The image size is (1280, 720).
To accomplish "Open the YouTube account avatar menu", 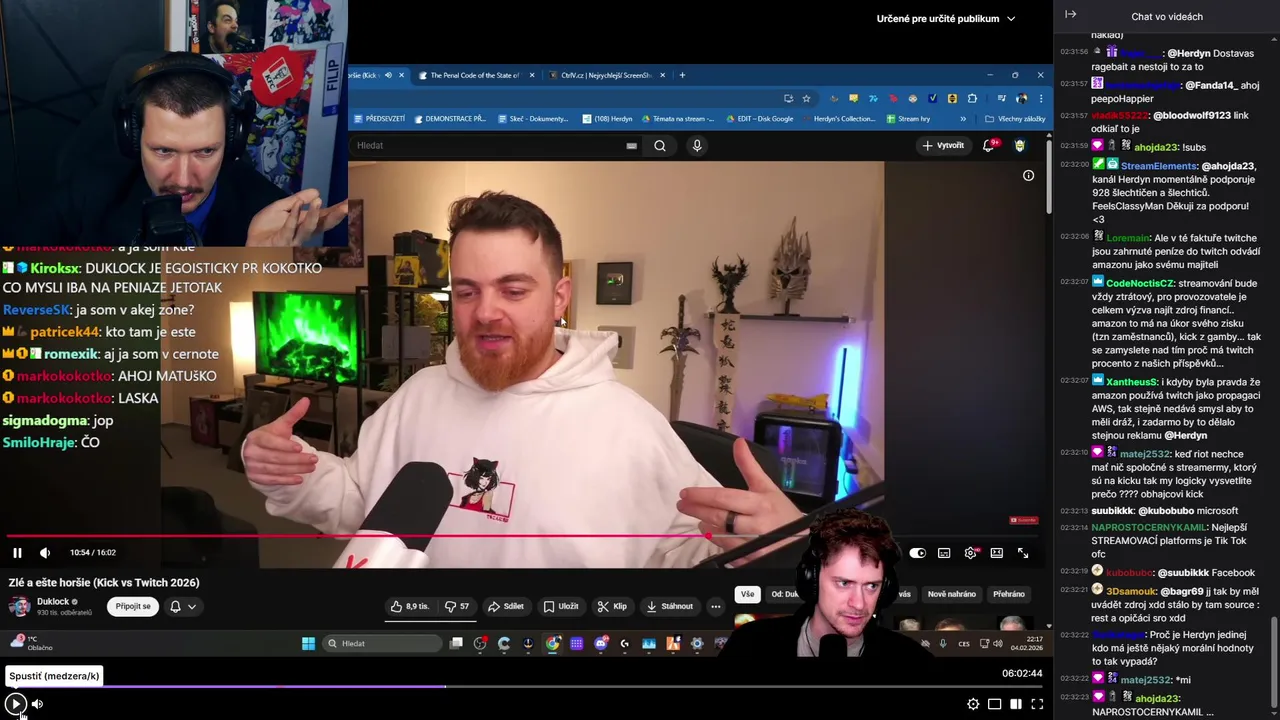I will pos(1019,146).
